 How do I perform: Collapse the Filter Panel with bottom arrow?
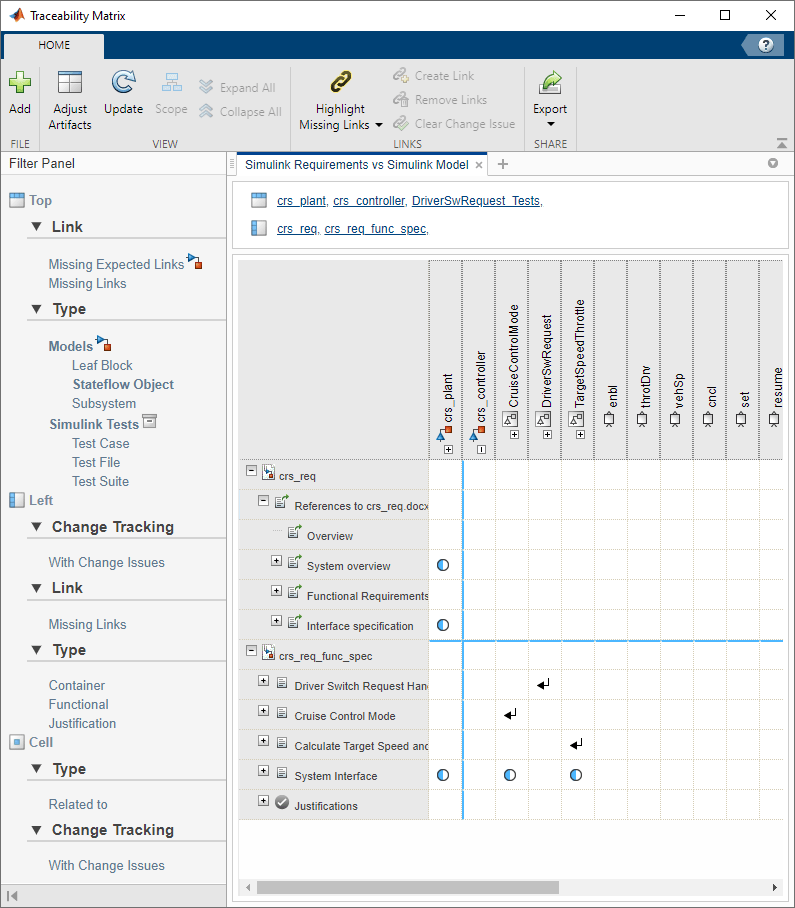click(x=12, y=896)
